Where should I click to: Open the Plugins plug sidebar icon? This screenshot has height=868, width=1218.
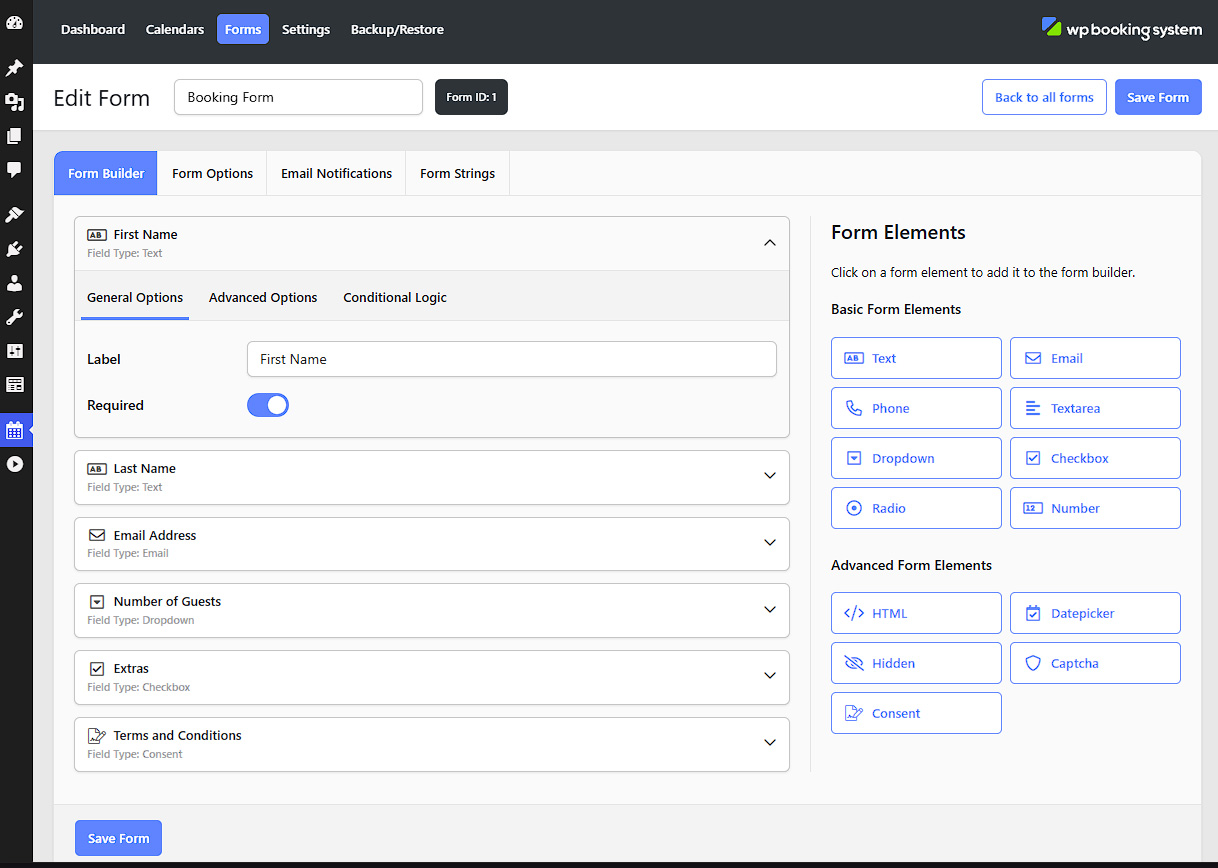(14, 249)
